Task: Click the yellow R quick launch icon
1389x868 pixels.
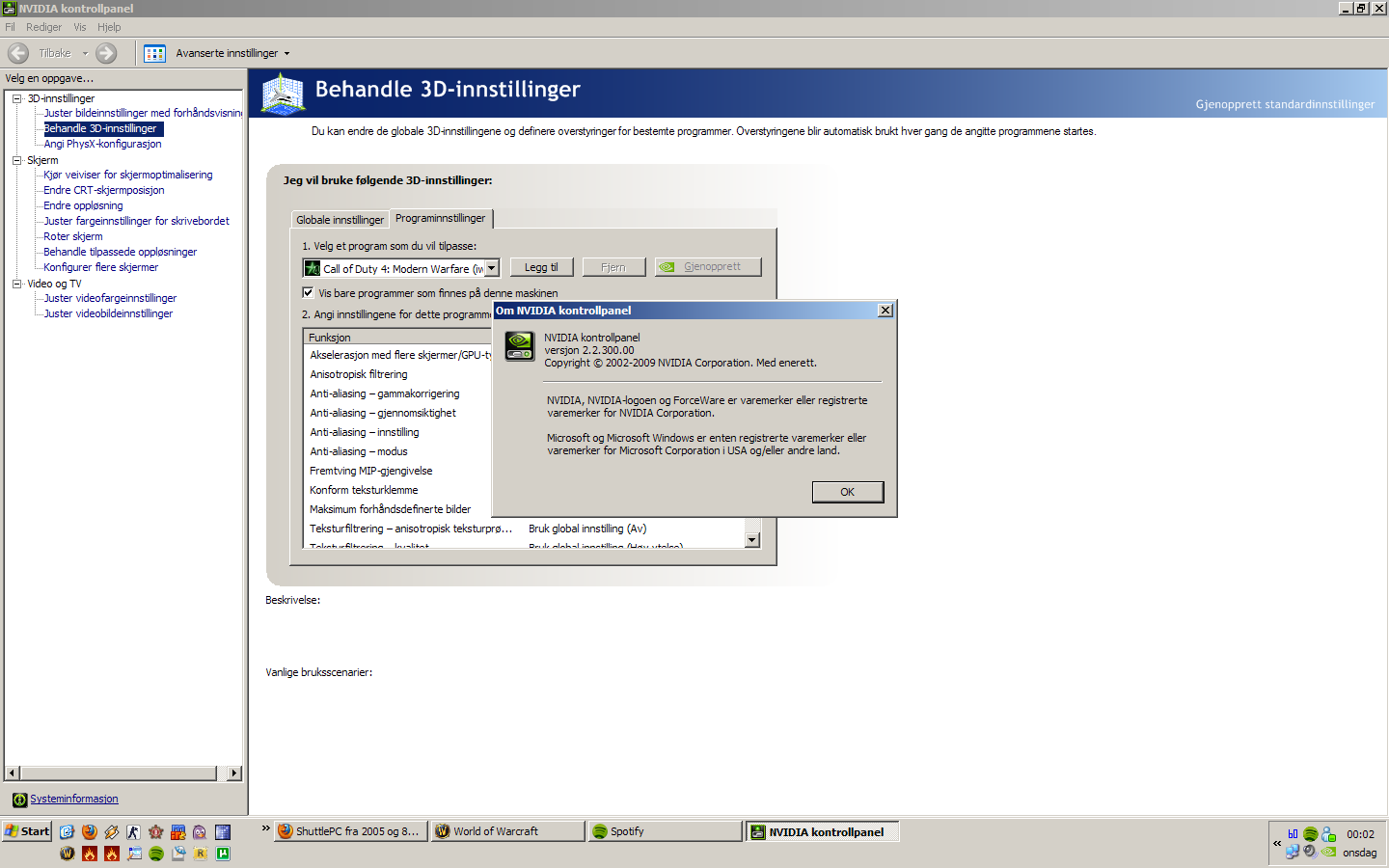Action: pyautogui.click(x=201, y=854)
